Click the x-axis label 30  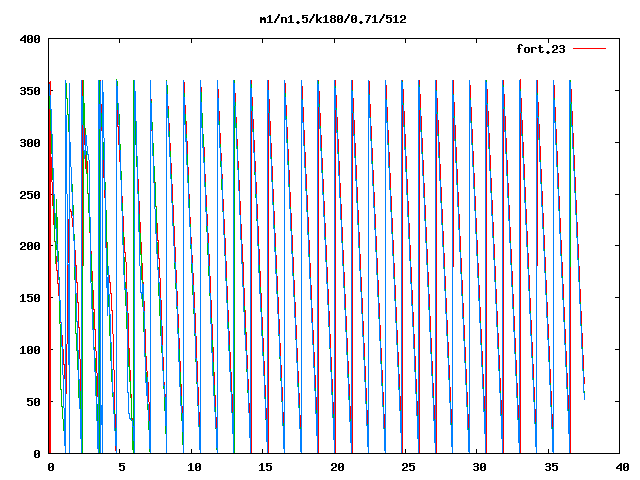[x=480, y=467]
